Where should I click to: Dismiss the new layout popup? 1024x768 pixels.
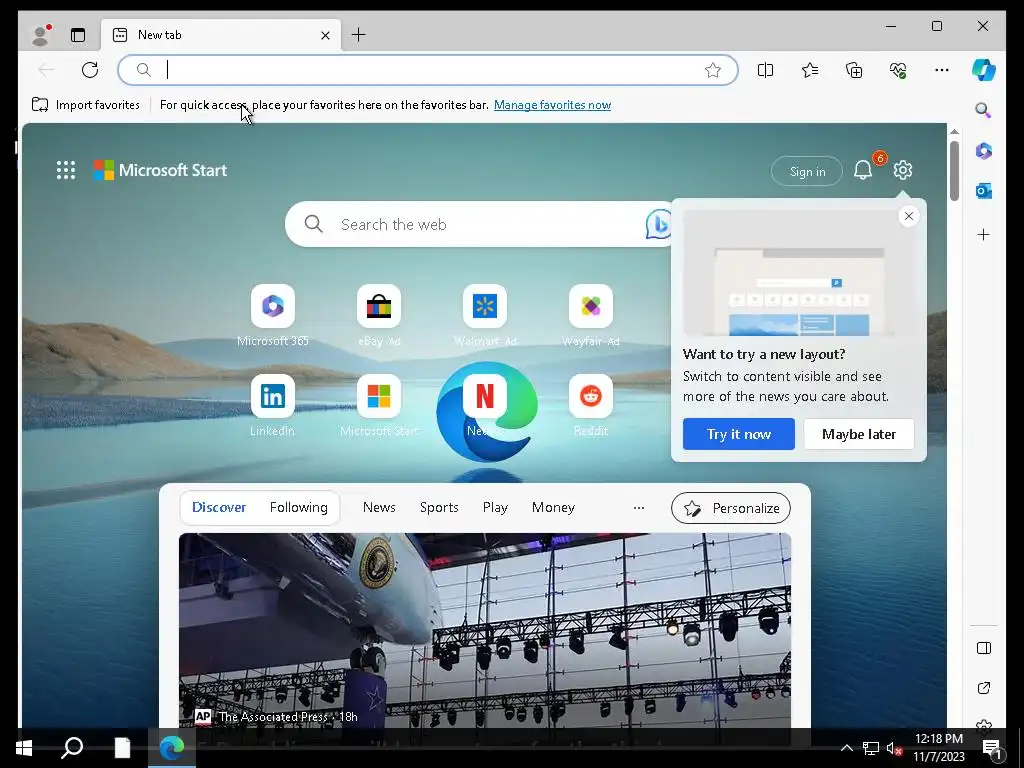coord(908,216)
